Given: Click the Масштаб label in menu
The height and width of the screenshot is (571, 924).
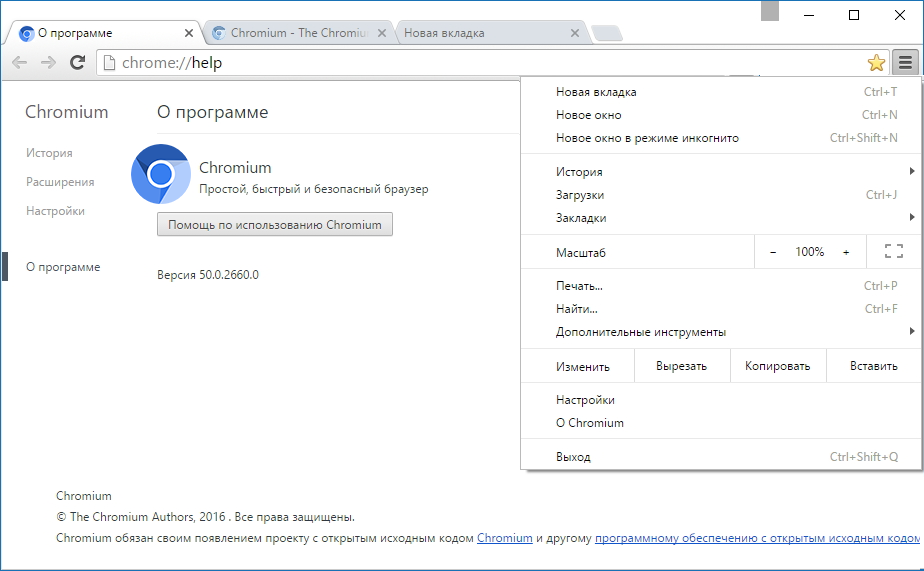Looking at the screenshot, I should click(x=580, y=253).
